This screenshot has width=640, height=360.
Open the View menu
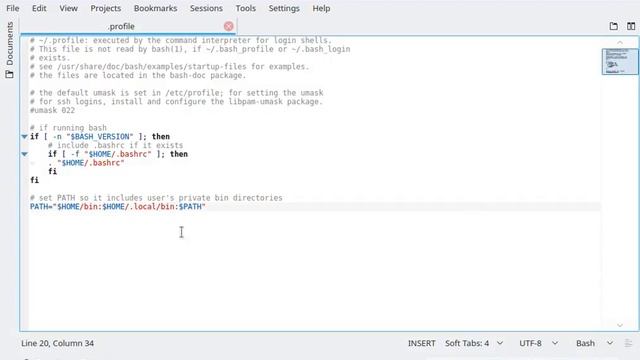[68, 8]
